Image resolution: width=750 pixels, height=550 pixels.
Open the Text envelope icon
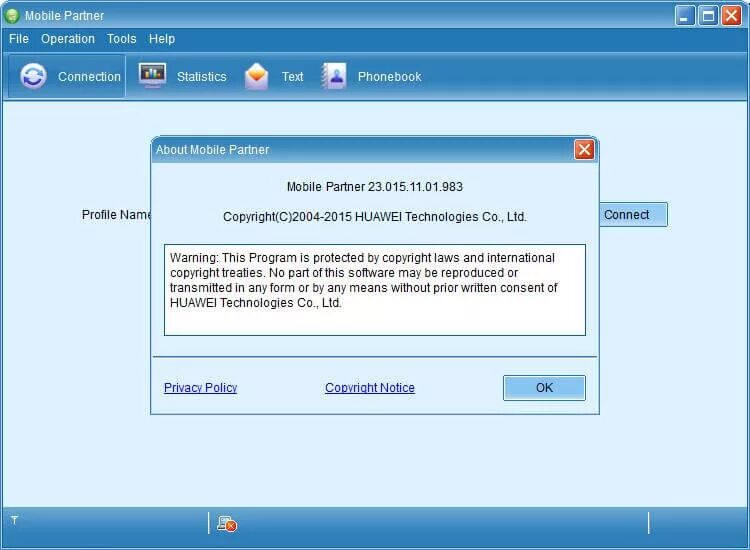tap(256, 76)
